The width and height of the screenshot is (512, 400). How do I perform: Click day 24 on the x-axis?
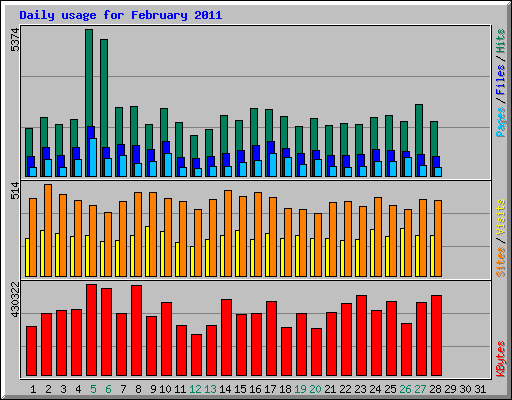(375, 389)
